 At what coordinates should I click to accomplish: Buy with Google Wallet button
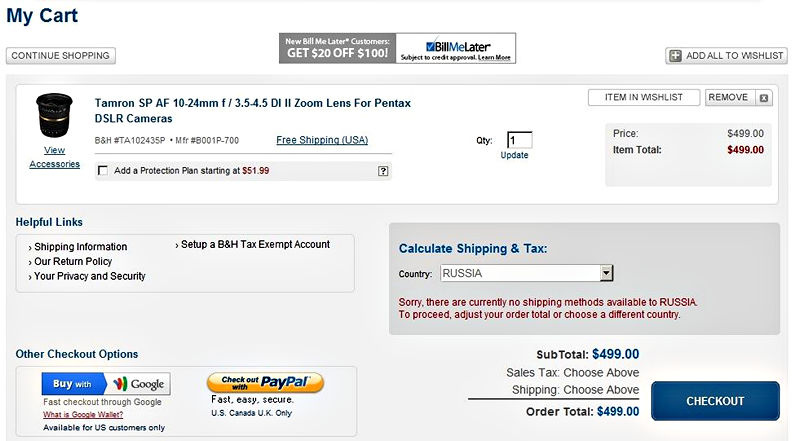pos(106,384)
